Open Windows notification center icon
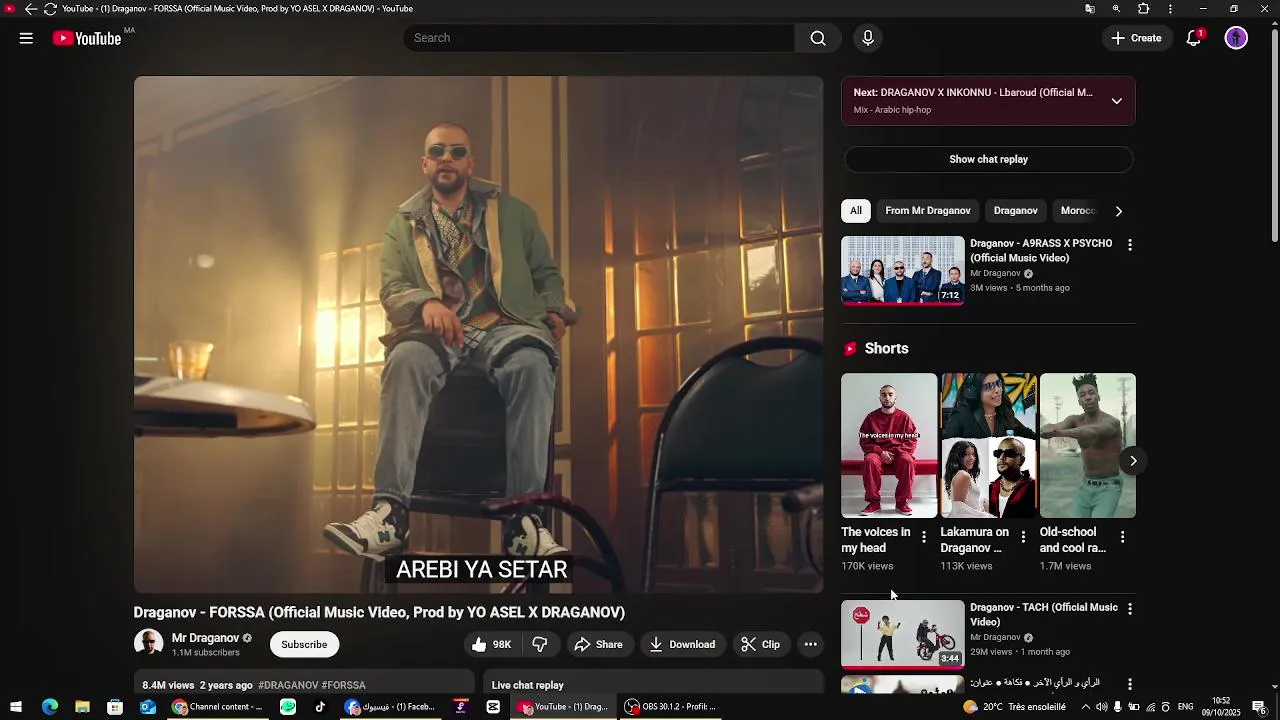1280x720 pixels. coord(1259,707)
